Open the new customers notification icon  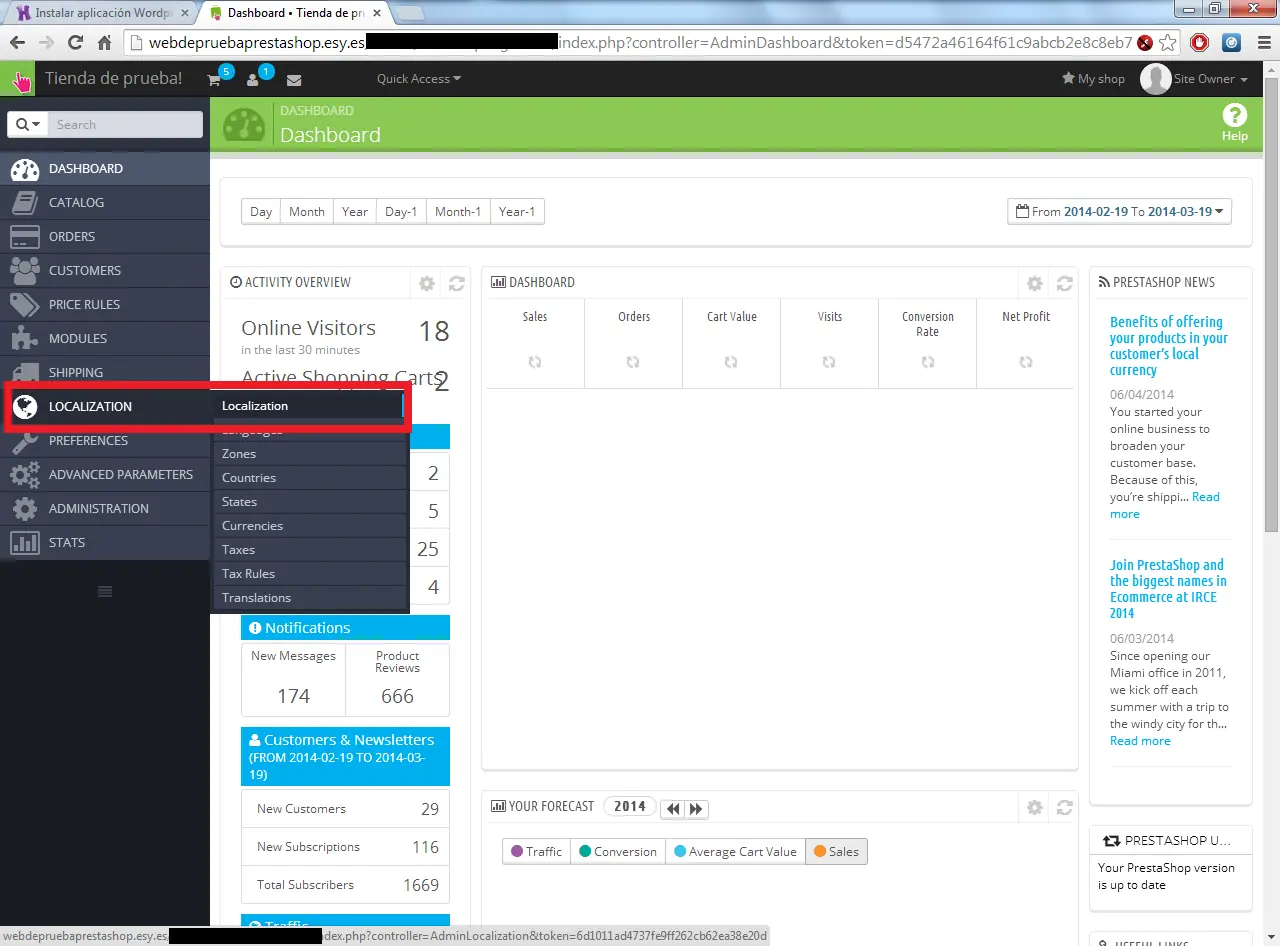253,80
